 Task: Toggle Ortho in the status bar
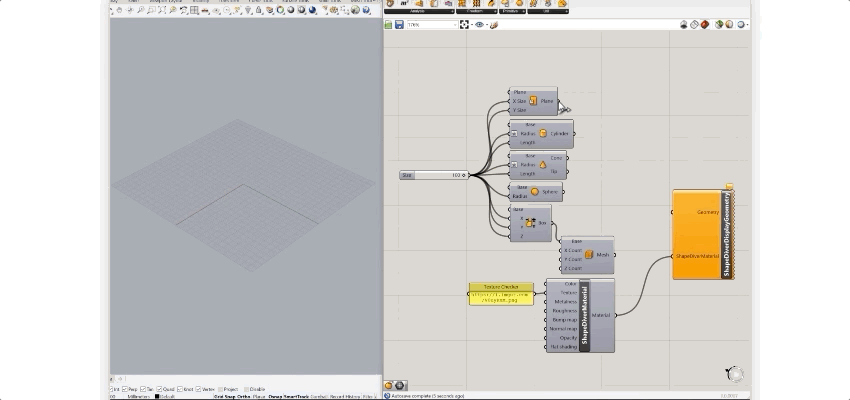pos(245,396)
